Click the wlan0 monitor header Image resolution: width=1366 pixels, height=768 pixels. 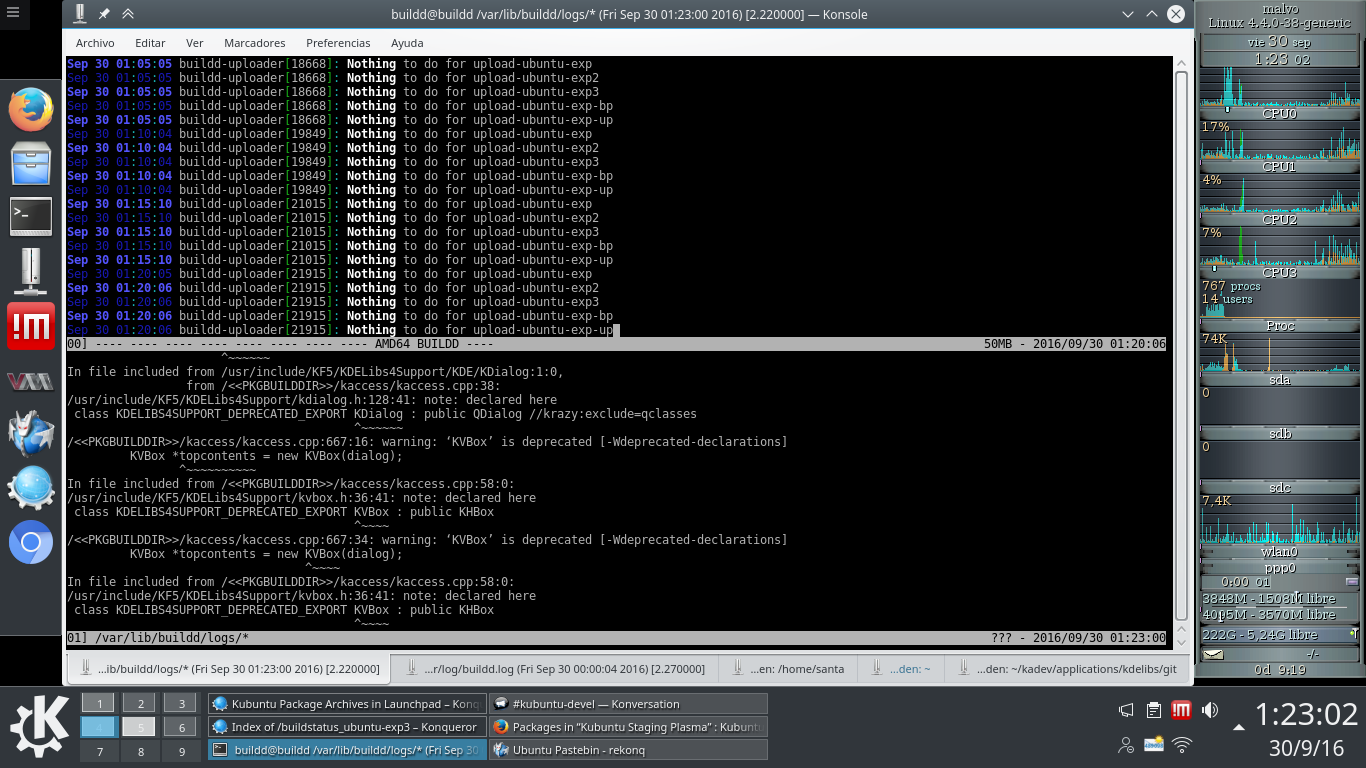point(1279,552)
